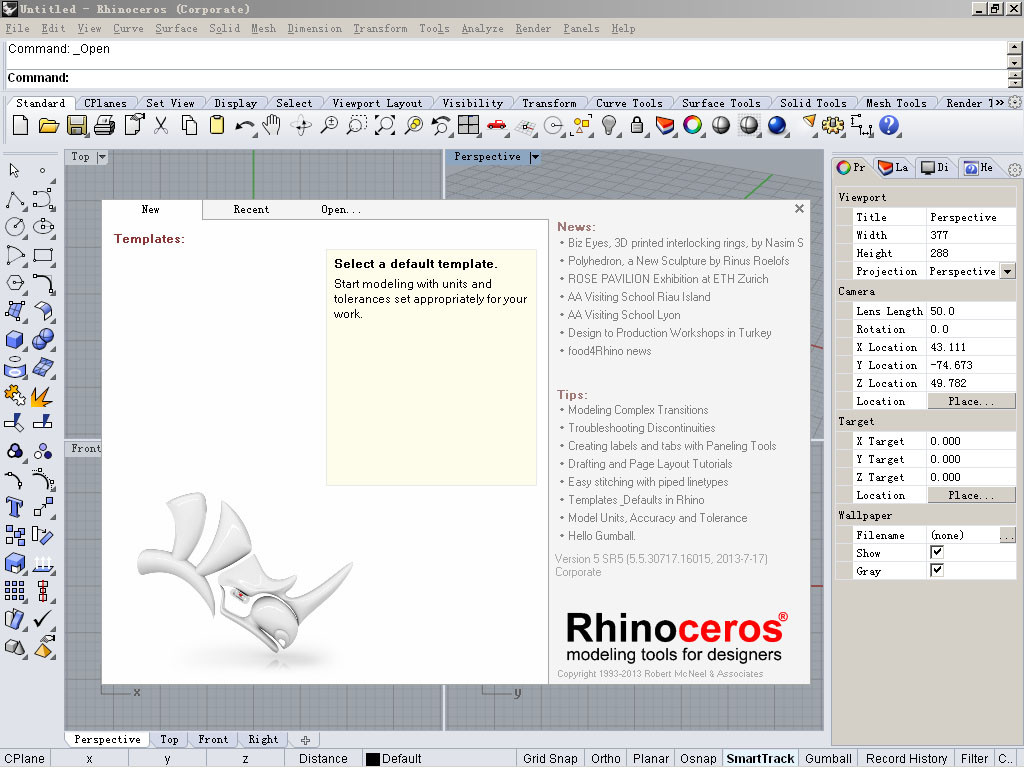Viewport: 1024px width, 768px height.
Task: Toggle SmartTrack in status bar
Action: (x=760, y=758)
